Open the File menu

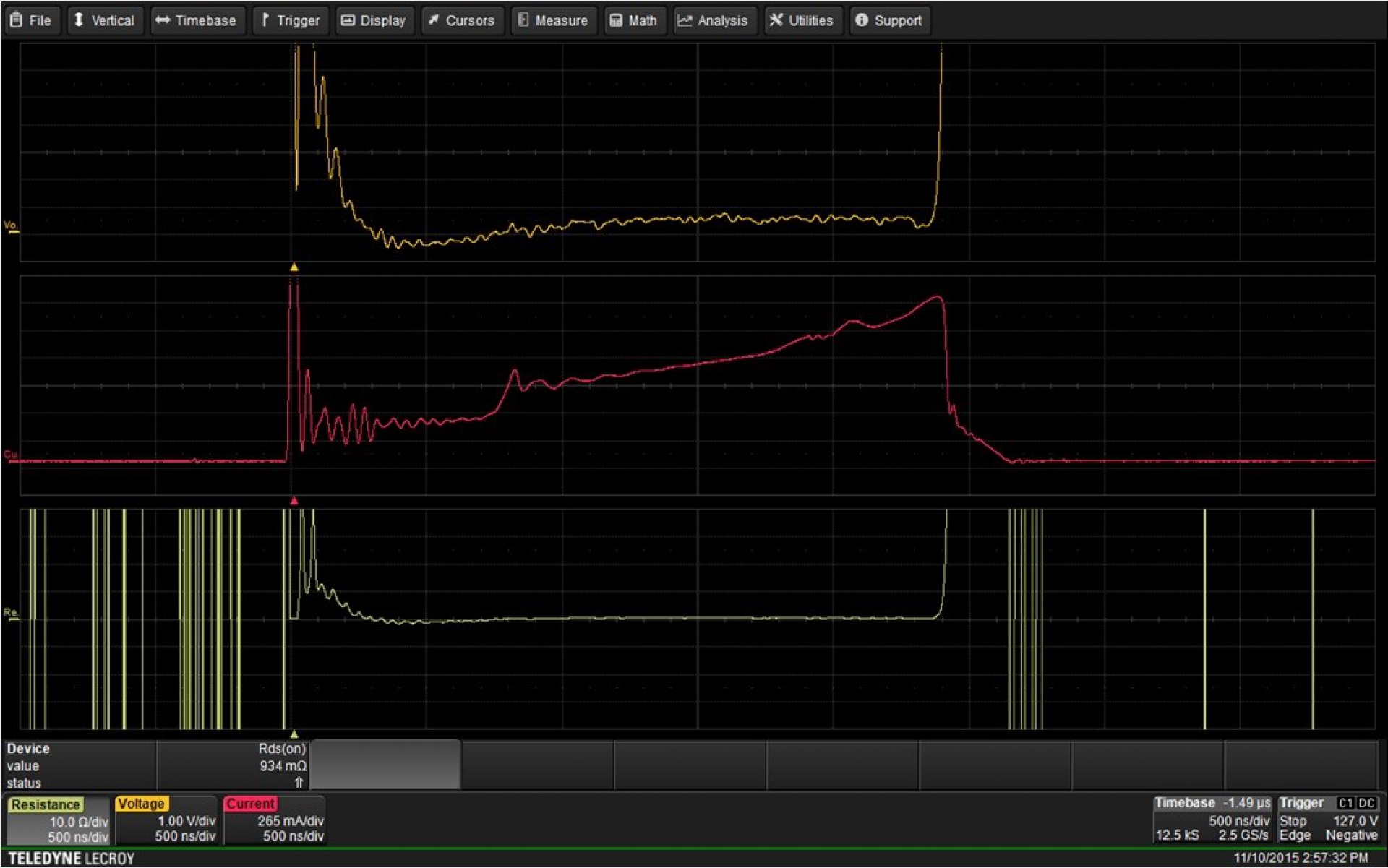(30, 20)
